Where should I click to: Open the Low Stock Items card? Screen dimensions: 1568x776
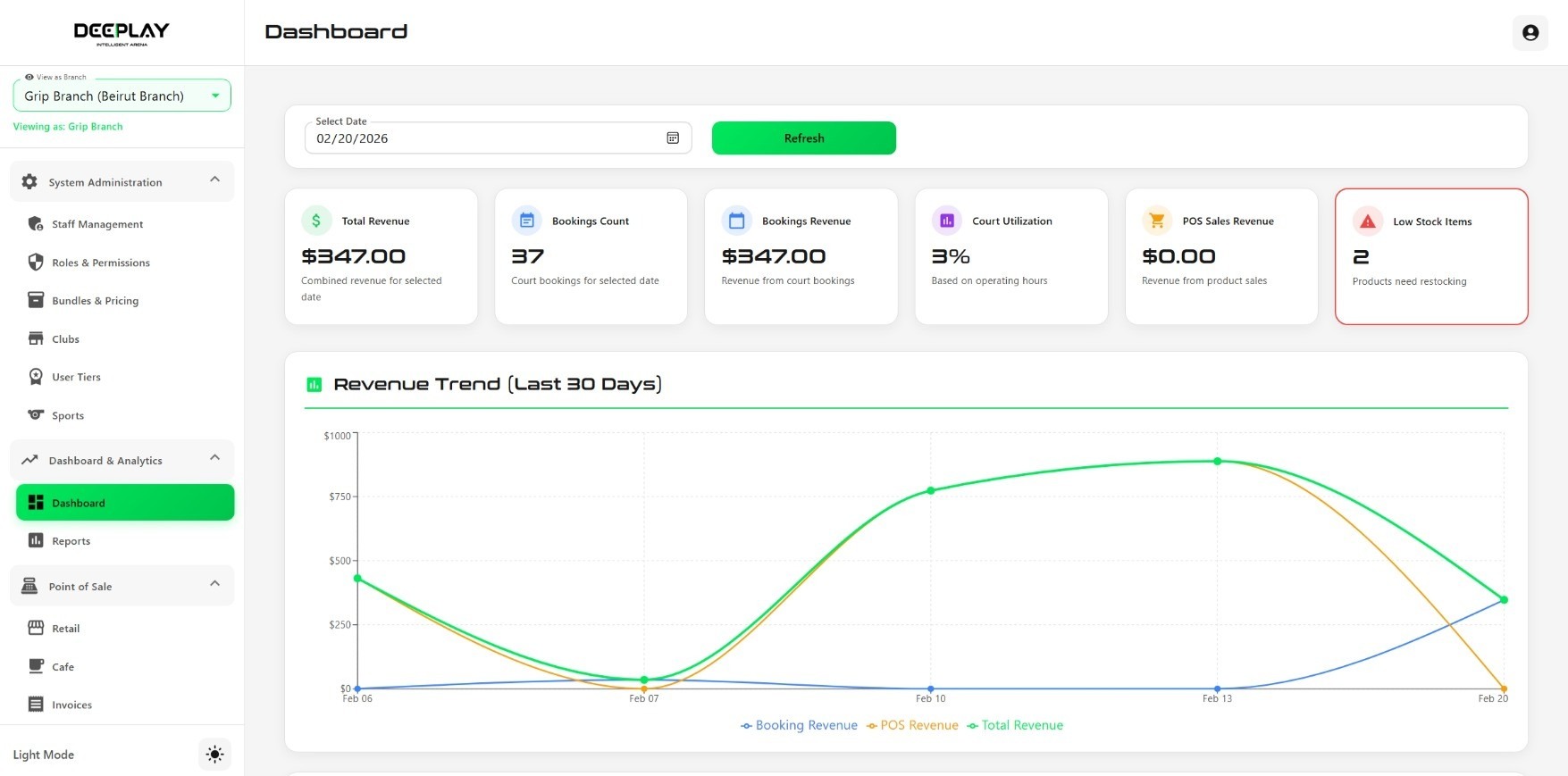[x=1431, y=256]
